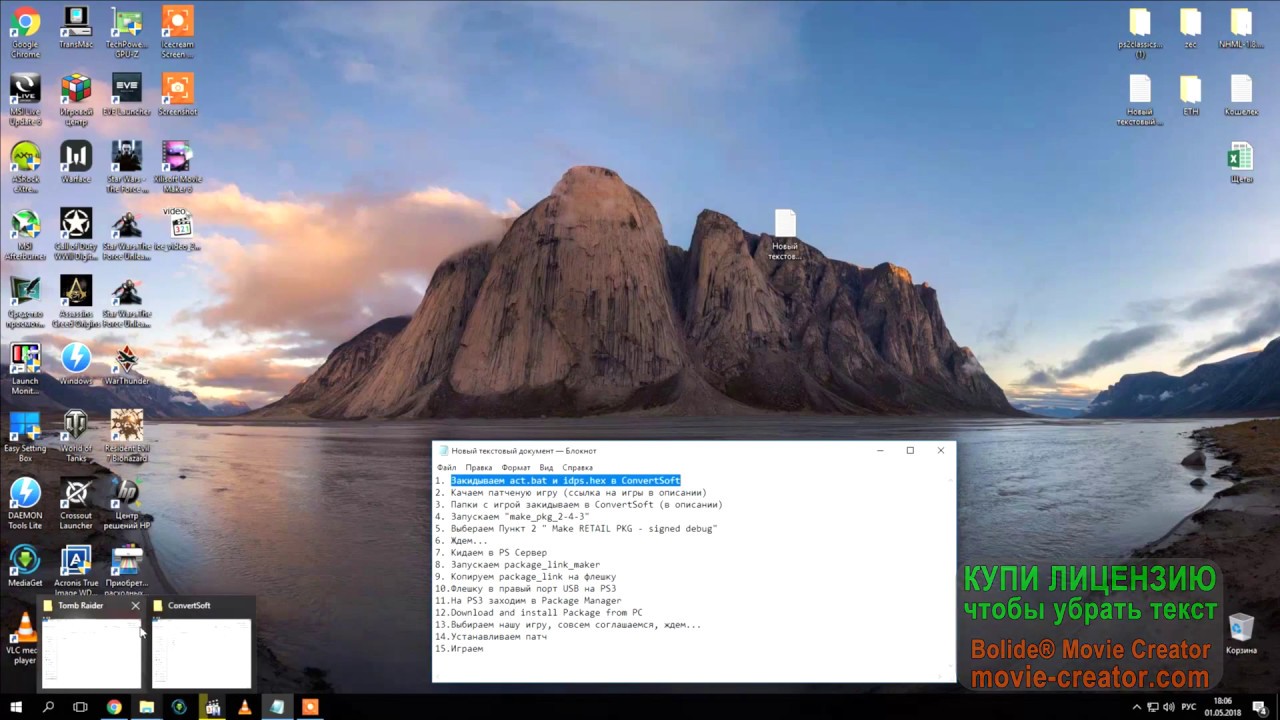This screenshot has height=720, width=1280.
Task: Select ASRock eXtreme desktop icon
Action: (x=25, y=167)
